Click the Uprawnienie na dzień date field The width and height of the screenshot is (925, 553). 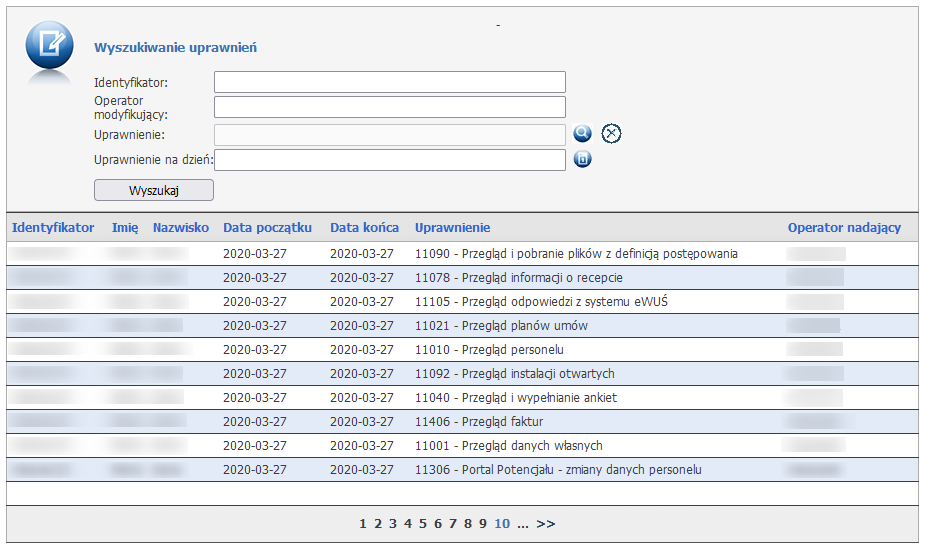(x=391, y=160)
